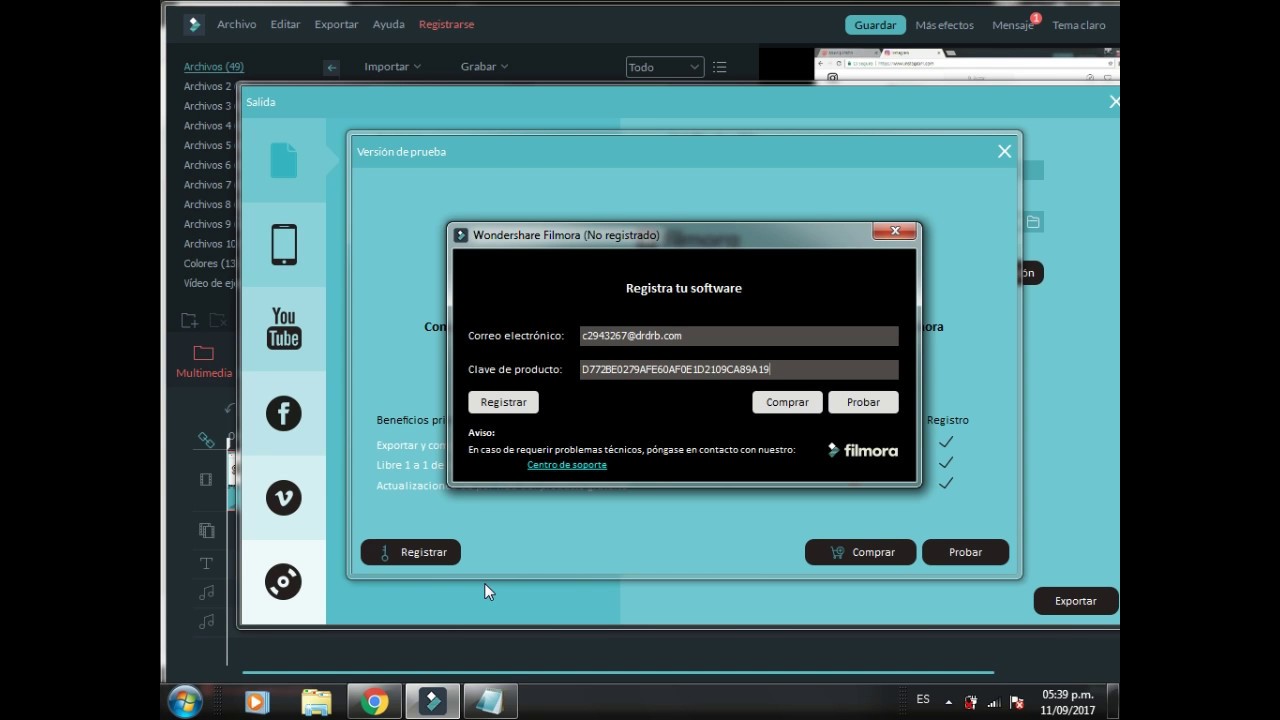The height and width of the screenshot is (720, 1280).
Task: Select the text track T icon
Action: (x=206, y=563)
